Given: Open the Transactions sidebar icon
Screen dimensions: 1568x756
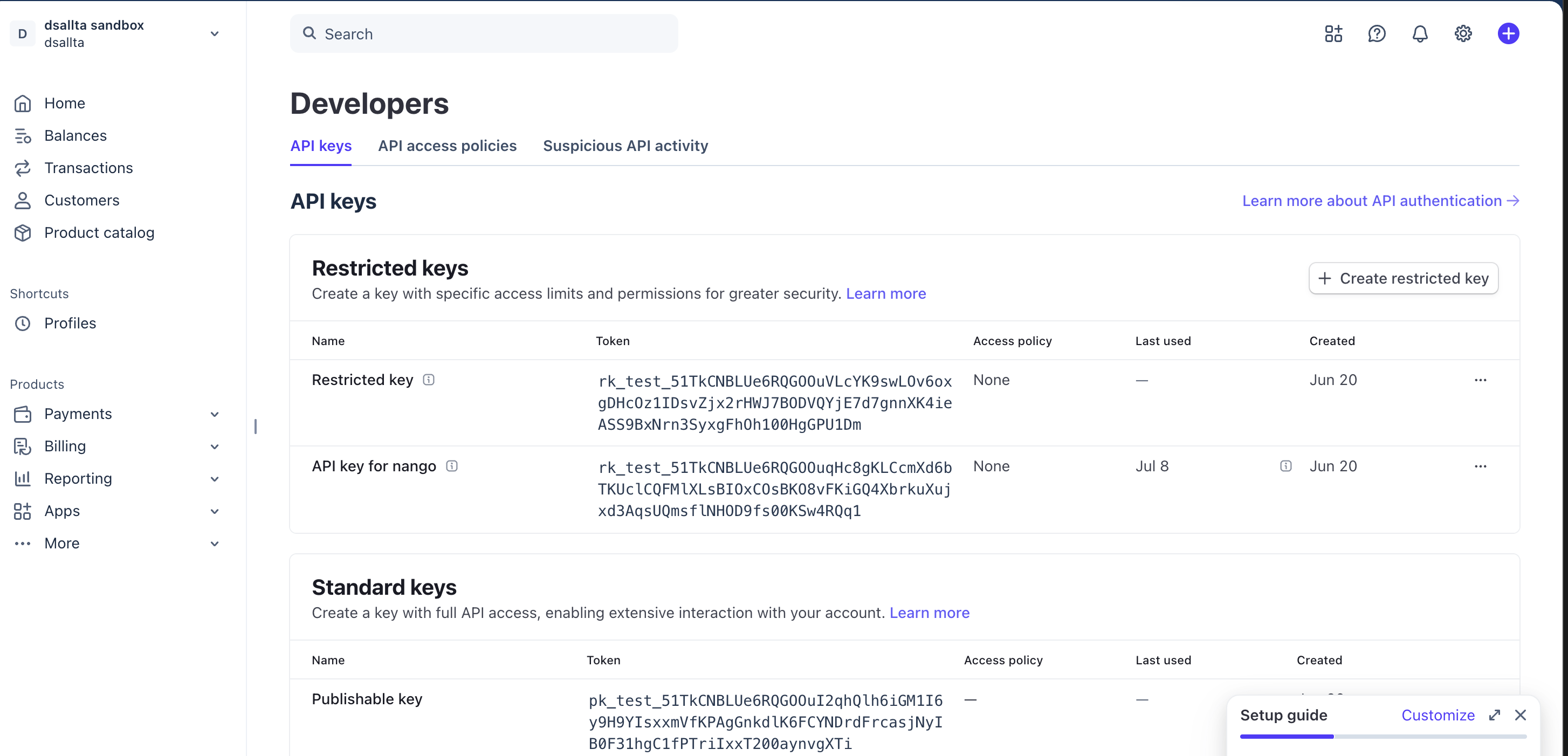Looking at the screenshot, I should 23,168.
